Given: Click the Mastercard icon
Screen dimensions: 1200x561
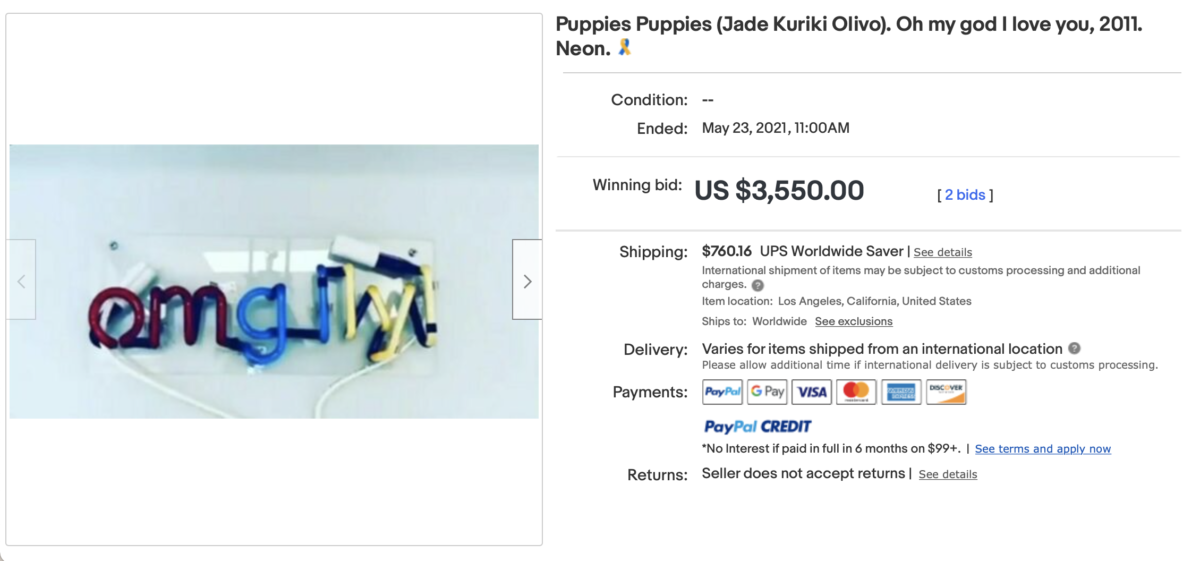Looking at the screenshot, I should [x=856, y=392].
